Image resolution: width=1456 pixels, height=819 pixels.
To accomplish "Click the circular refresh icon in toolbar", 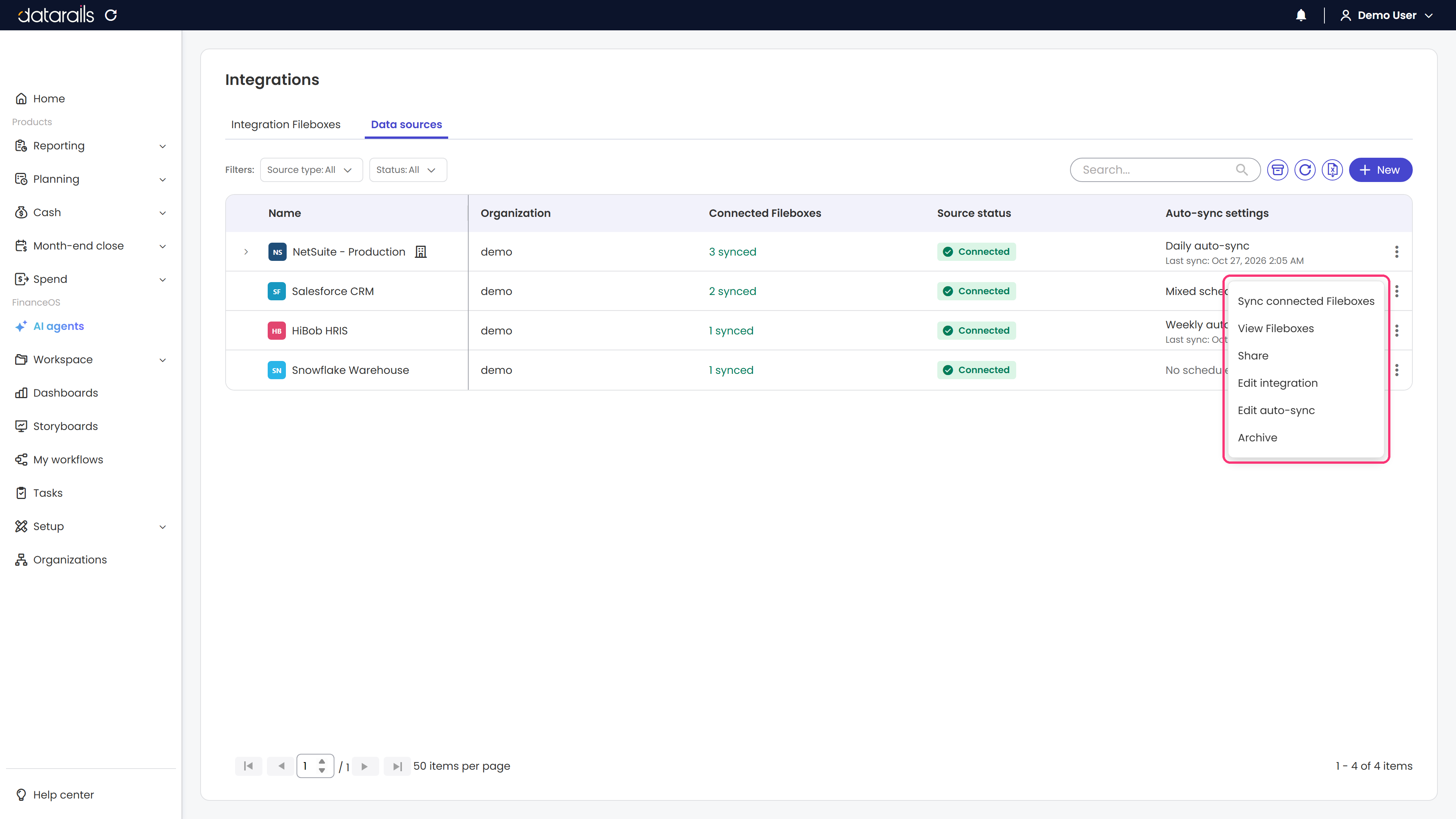I will tap(1304, 169).
